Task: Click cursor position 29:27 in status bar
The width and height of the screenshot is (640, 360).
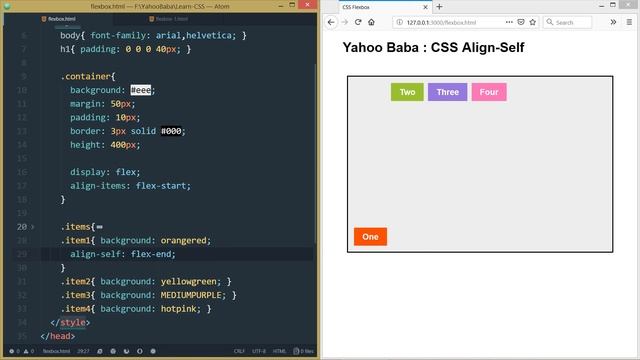Action: pos(83,351)
